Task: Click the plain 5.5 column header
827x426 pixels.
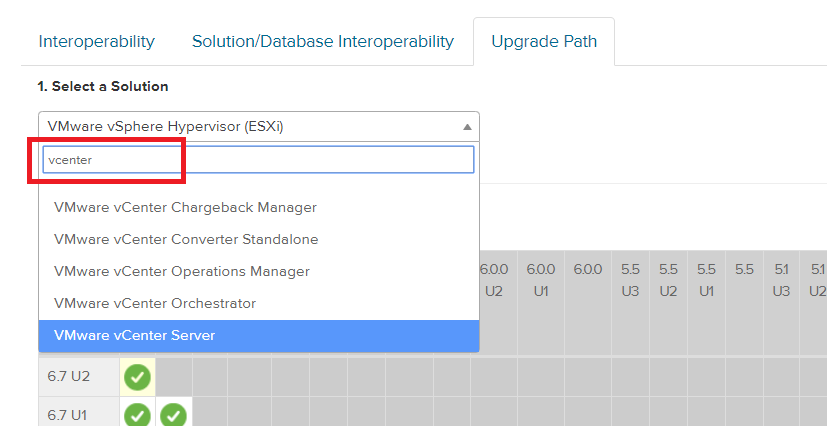Action: click(744, 303)
